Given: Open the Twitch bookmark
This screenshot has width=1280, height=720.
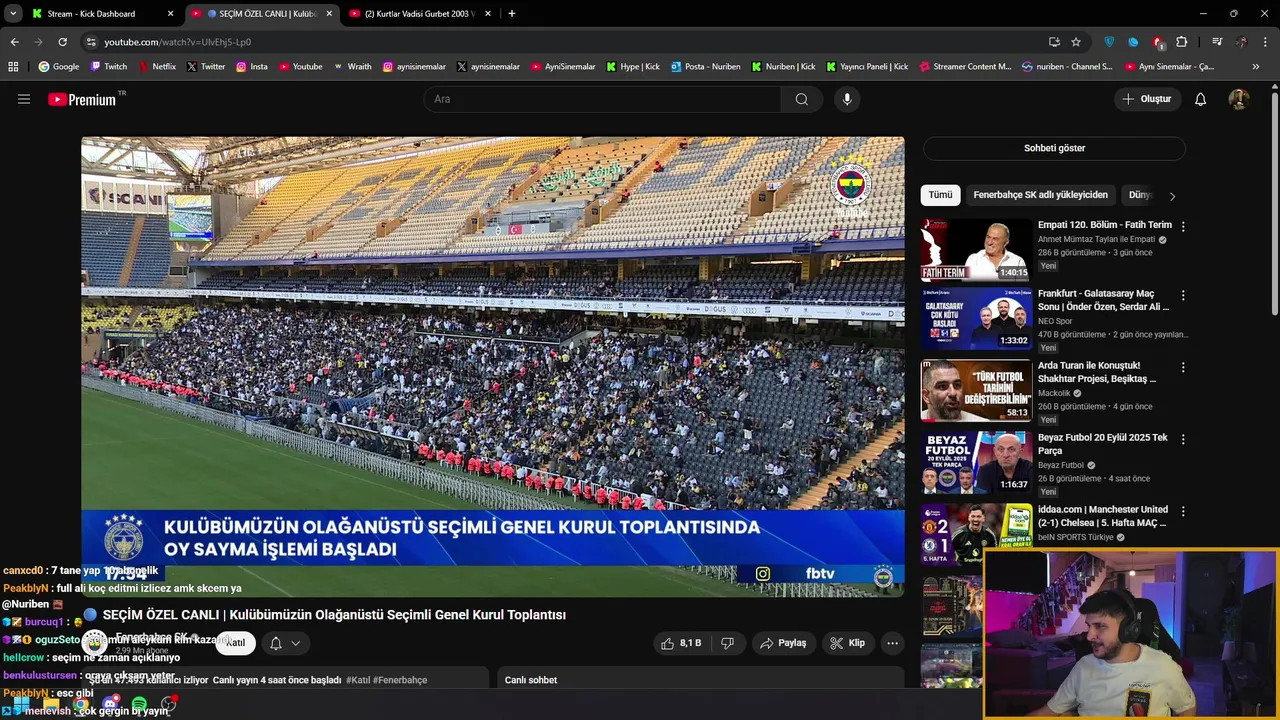Looking at the screenshot, I should (109, 67).
